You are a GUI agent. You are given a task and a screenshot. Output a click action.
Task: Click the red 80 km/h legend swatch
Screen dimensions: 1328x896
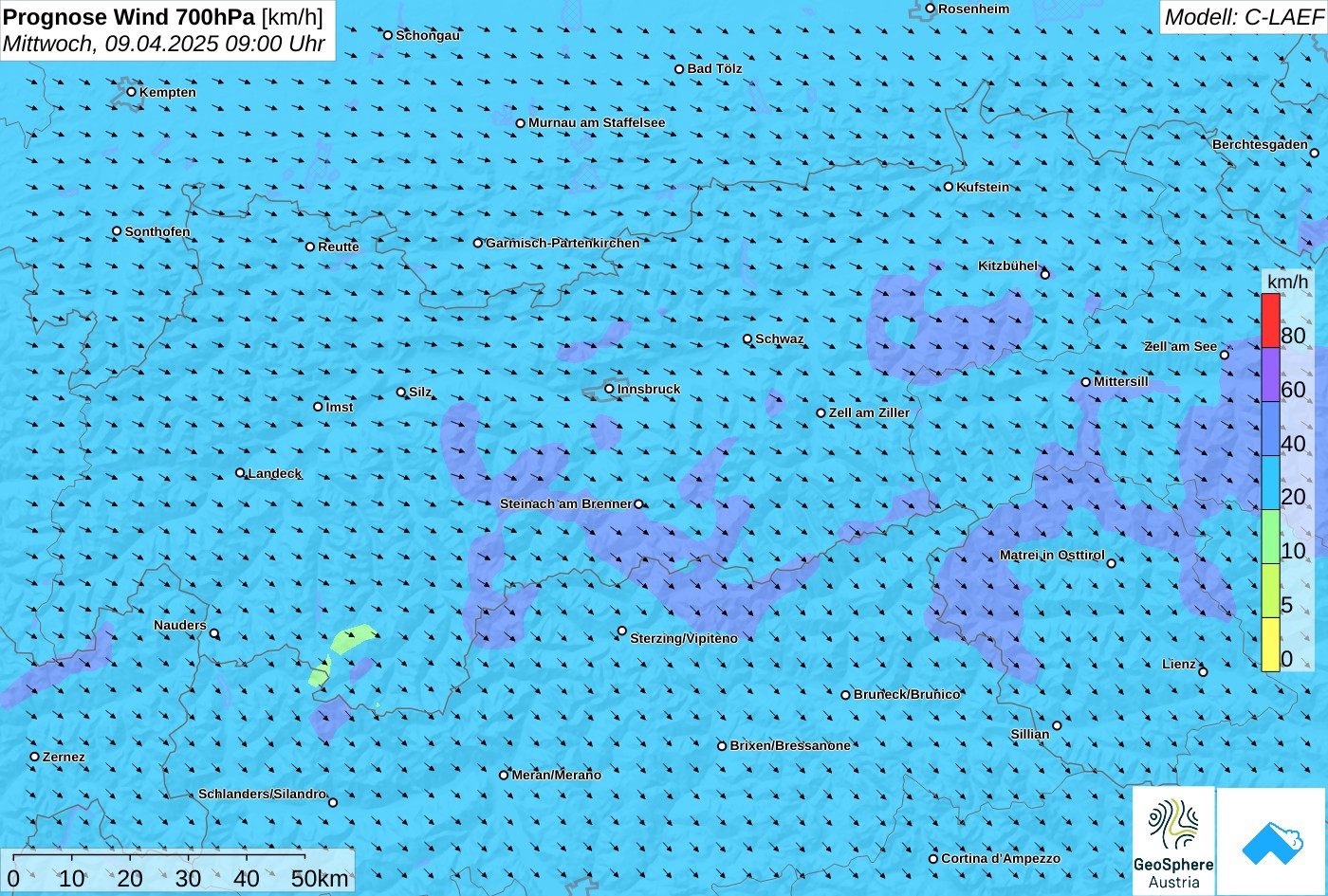pyautogui.click(x=1270, y=320)
